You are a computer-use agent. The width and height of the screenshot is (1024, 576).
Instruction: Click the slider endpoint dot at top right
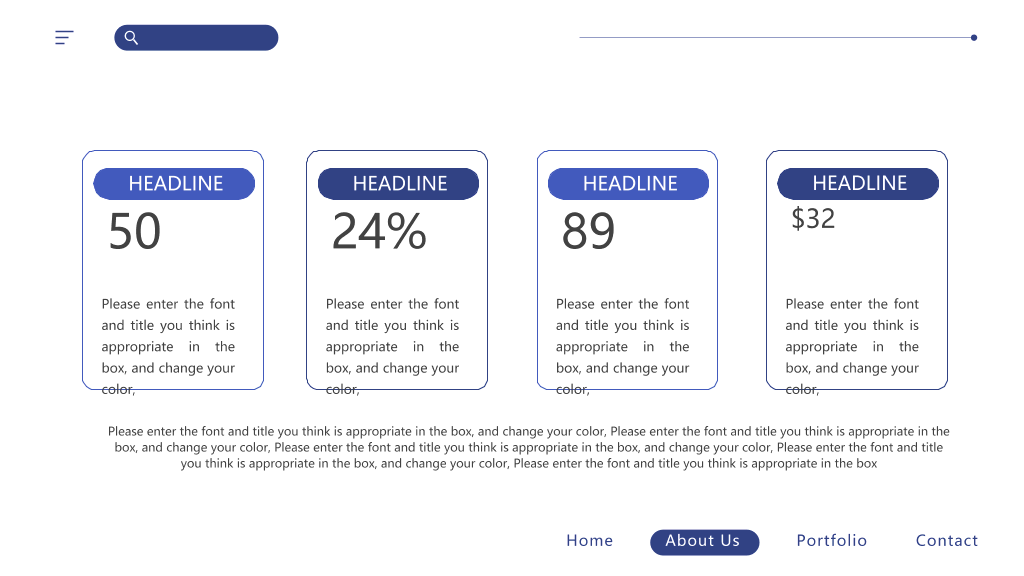[x=974, y=38]
